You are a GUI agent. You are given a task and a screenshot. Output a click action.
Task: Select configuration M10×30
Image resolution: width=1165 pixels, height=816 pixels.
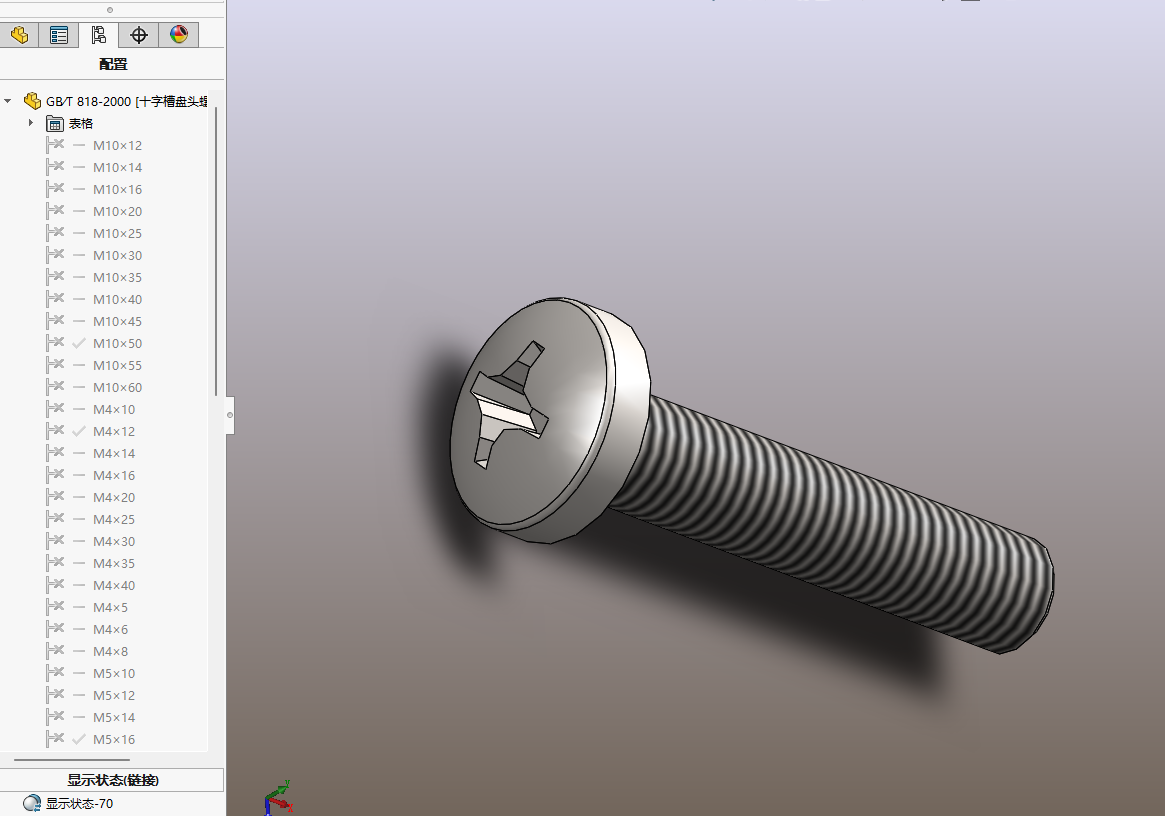pyautogui.click(x=117, y=256)
